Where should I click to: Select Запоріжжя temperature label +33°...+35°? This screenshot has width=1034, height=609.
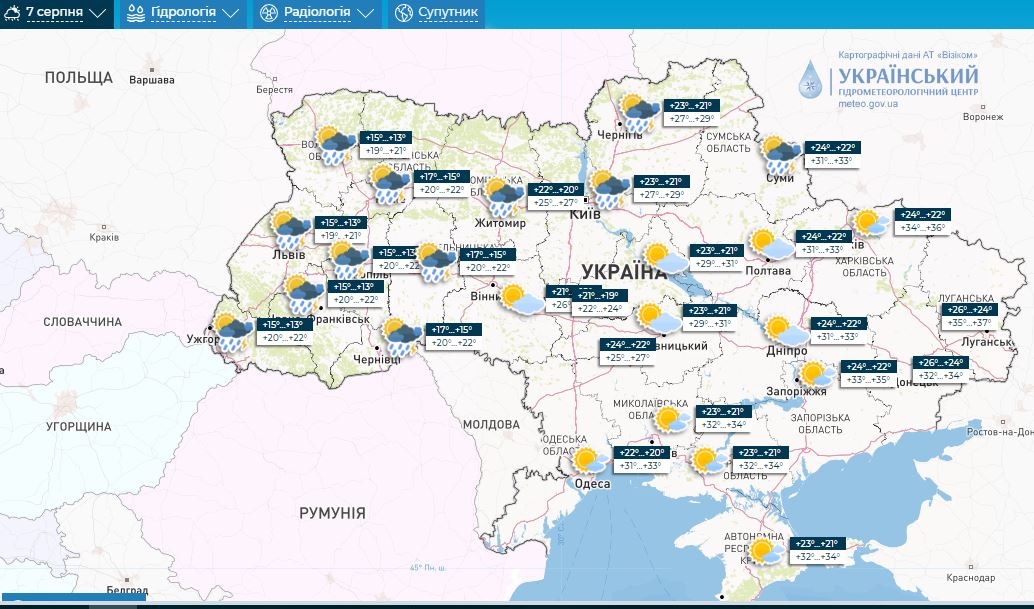pos(868,379)
